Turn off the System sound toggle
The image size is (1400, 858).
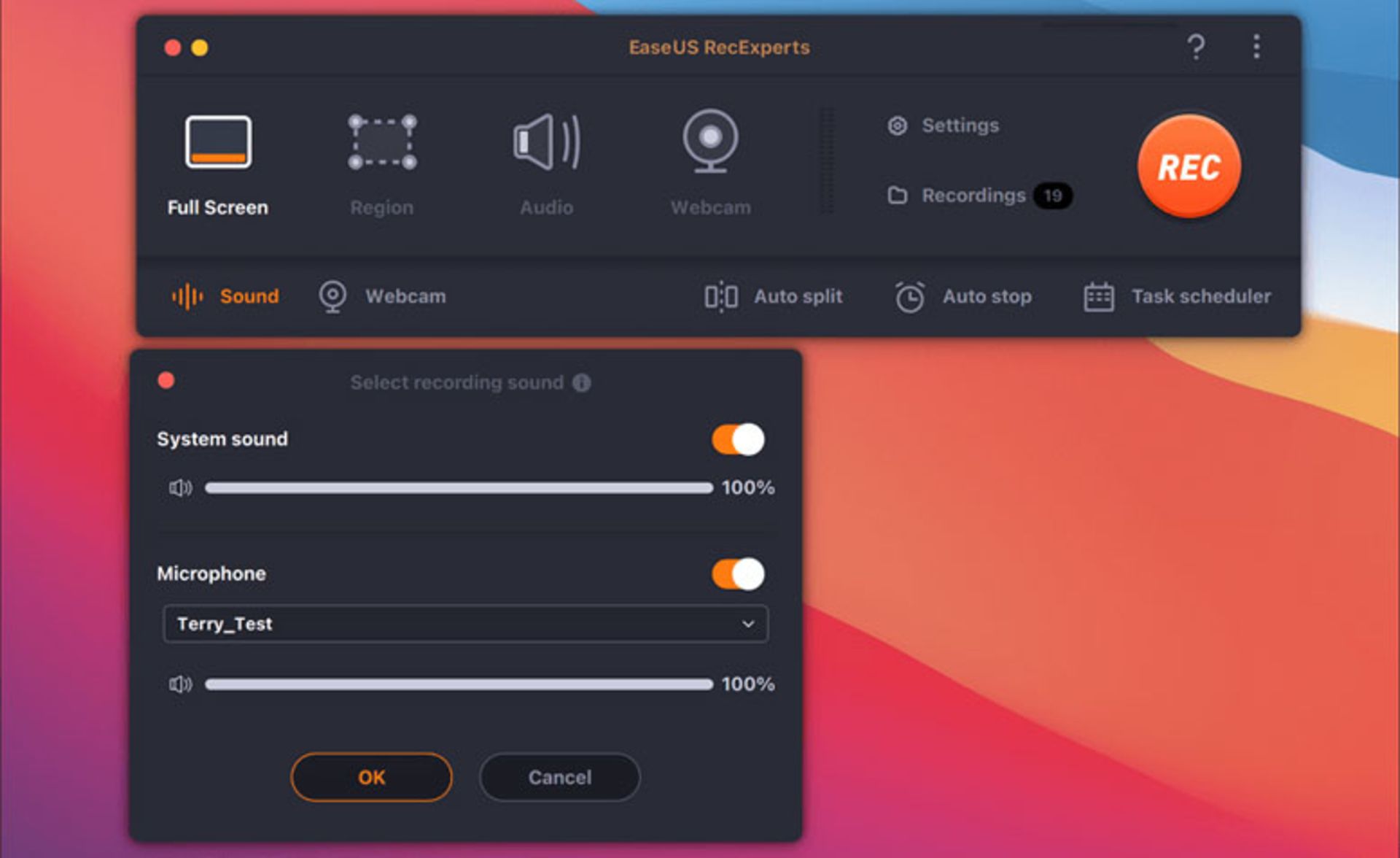(x=738, y=439)
